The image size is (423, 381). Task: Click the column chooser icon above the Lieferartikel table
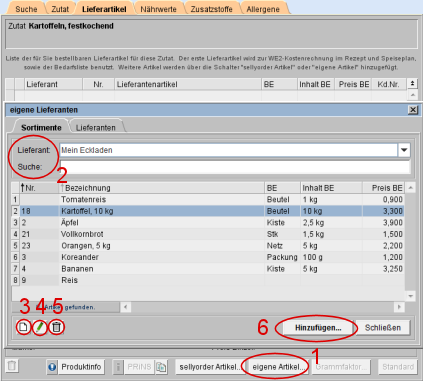[x=412, y=84]
